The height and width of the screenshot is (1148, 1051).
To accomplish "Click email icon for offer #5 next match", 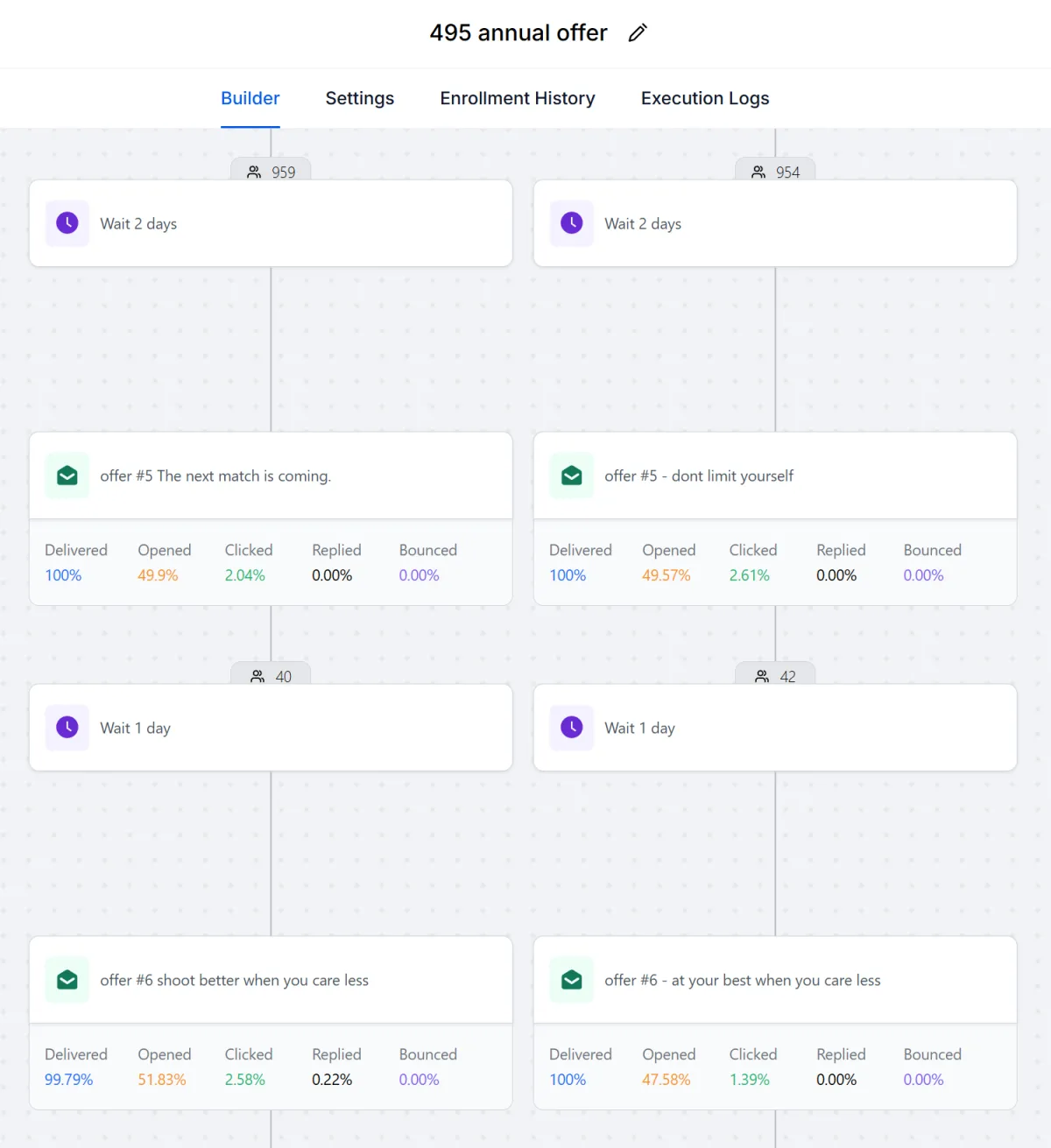I will (x=67, y=475).
